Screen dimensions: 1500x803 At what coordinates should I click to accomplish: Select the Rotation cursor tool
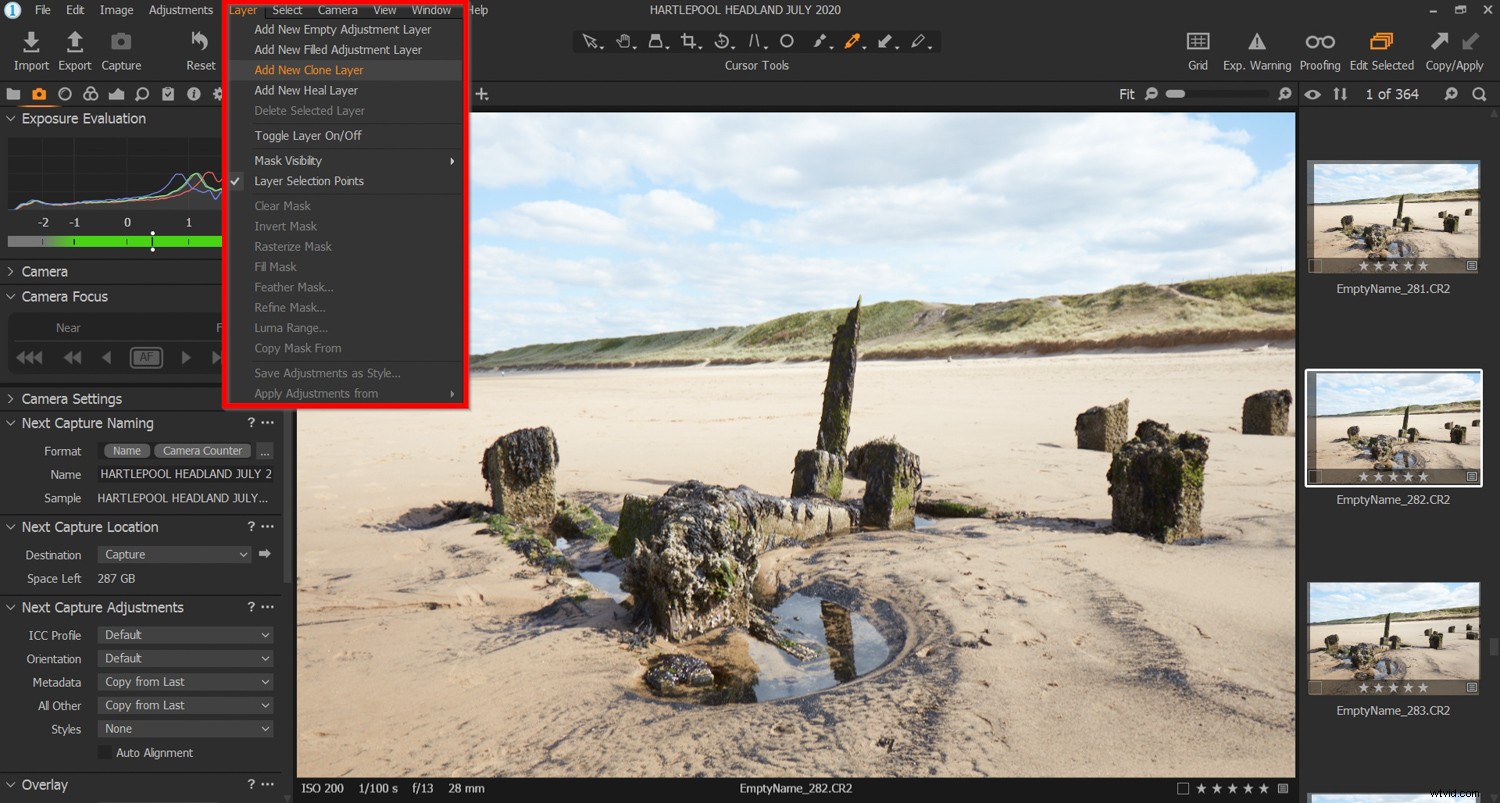(723, 41)
